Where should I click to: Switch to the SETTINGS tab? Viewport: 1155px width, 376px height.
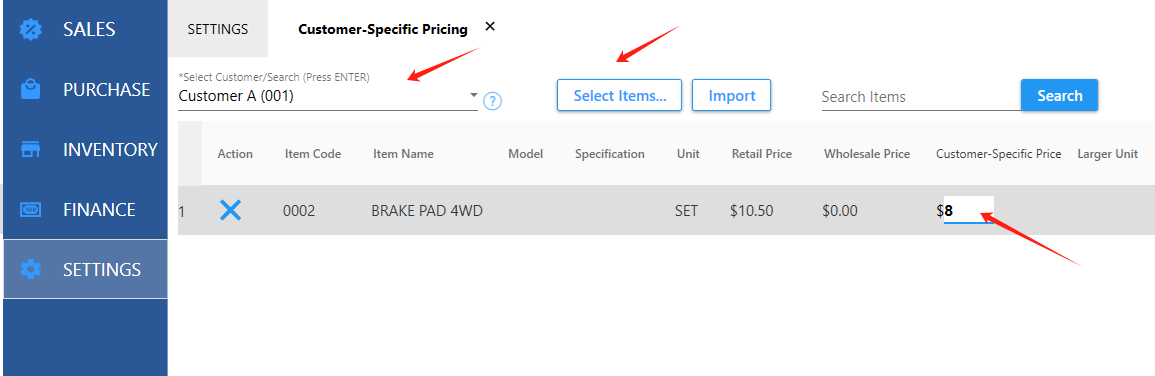click(217, 29)
